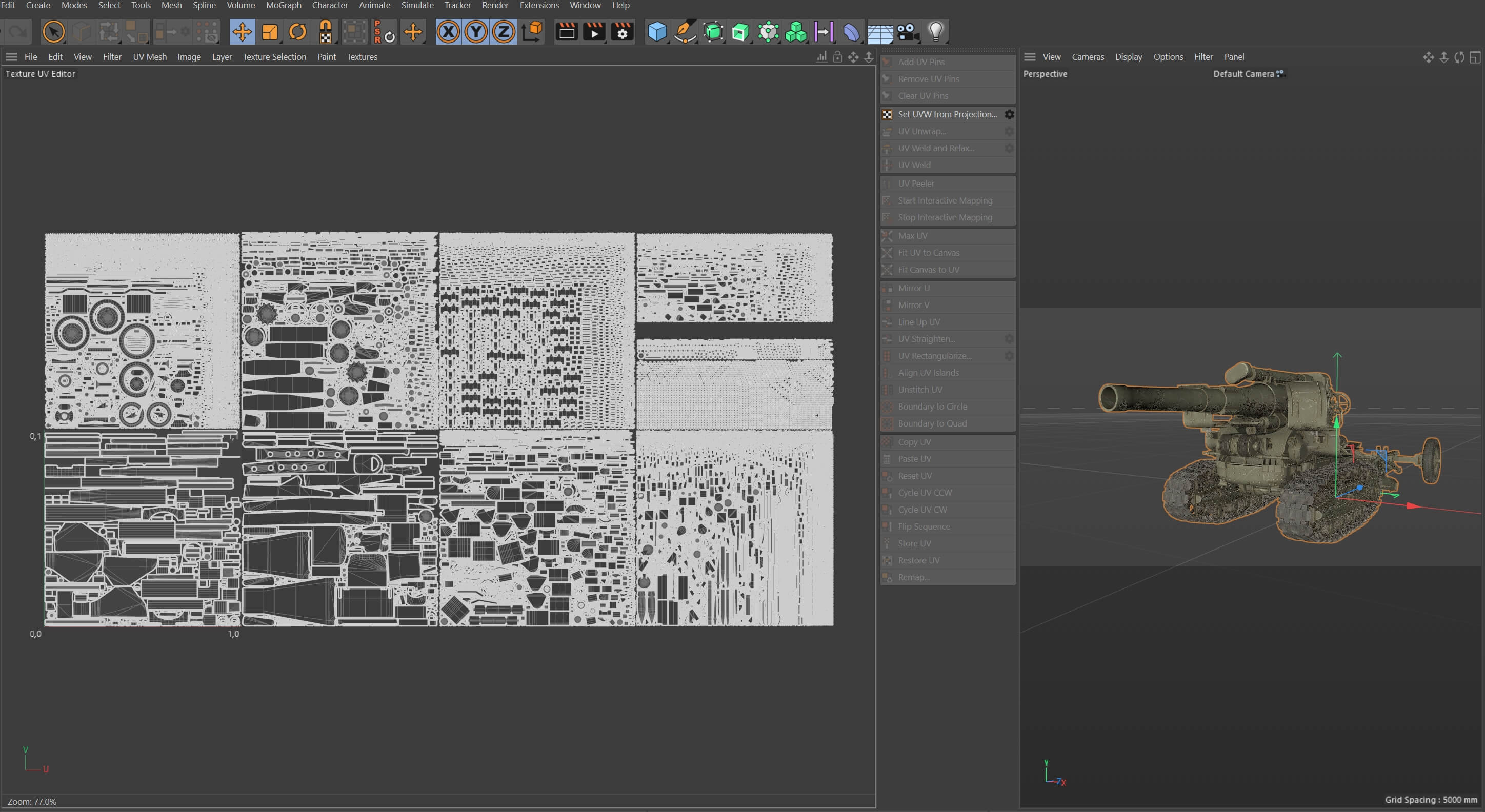Image resolution: width=1485 pixels, height=812 pixels.
Task: Open Edit Render Settings icon
Action: [622, 32]
